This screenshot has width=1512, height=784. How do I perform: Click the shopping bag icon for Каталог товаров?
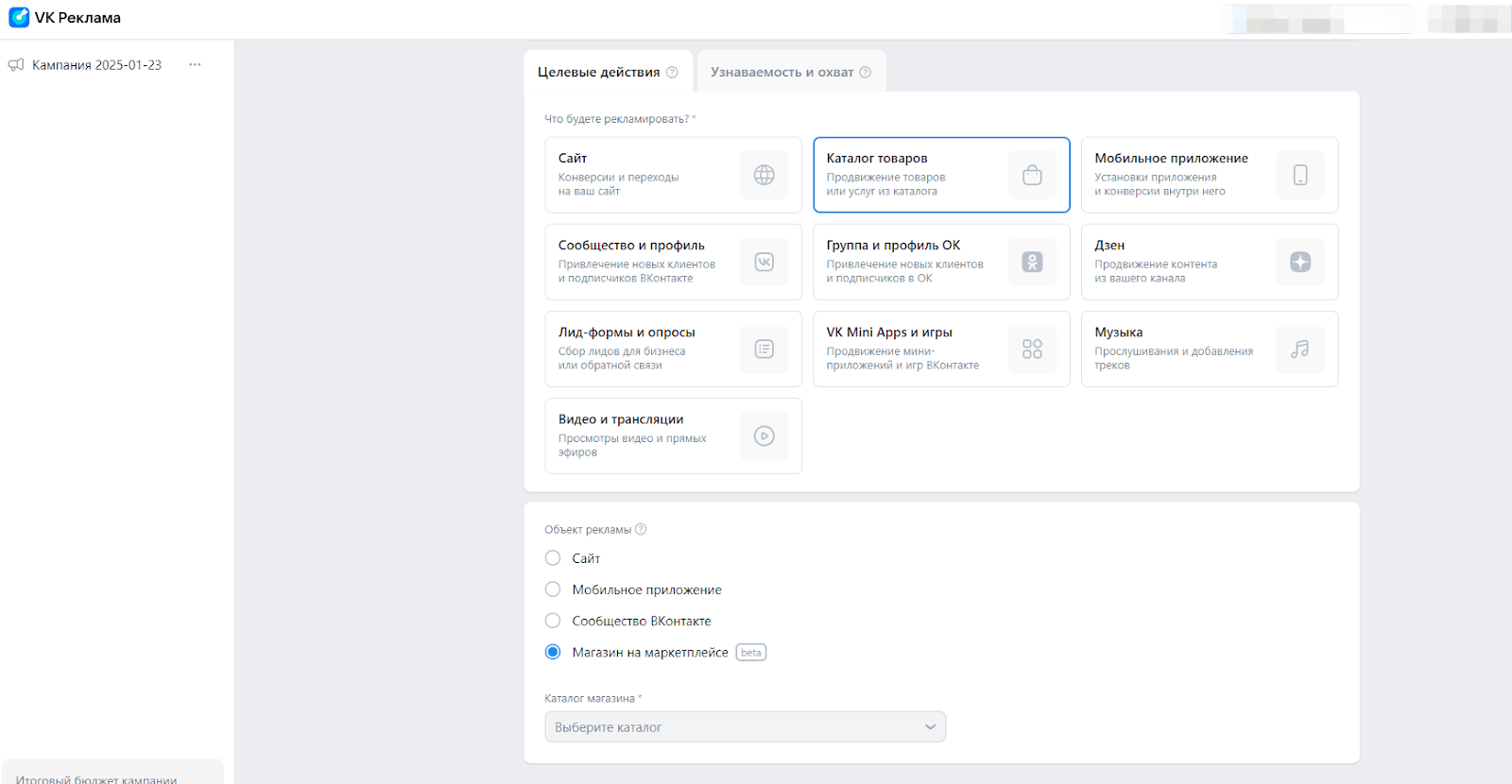[1032, 175]
